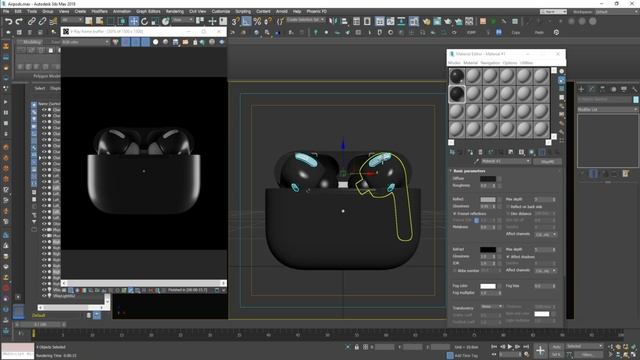Viewport: 640px width, 360px height.
Task: Open Render Setup teapot icon
Action: click(426, 21)
